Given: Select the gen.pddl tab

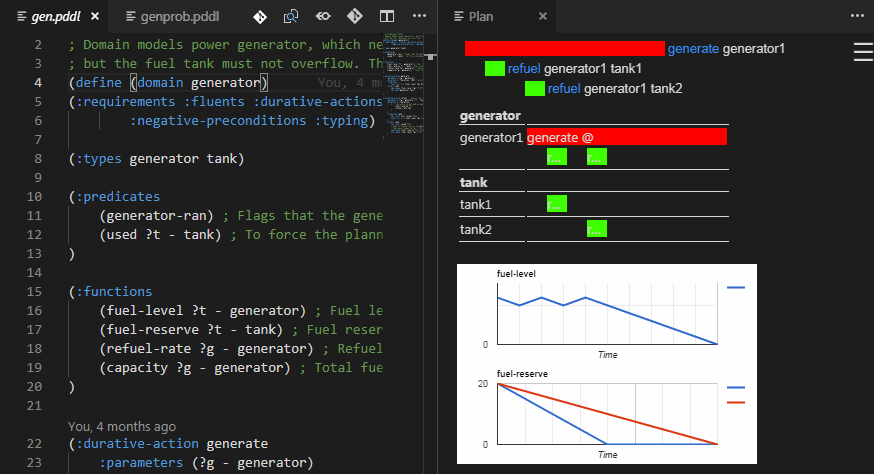Looking at the screenshot, I should click(x=55, y=16).
